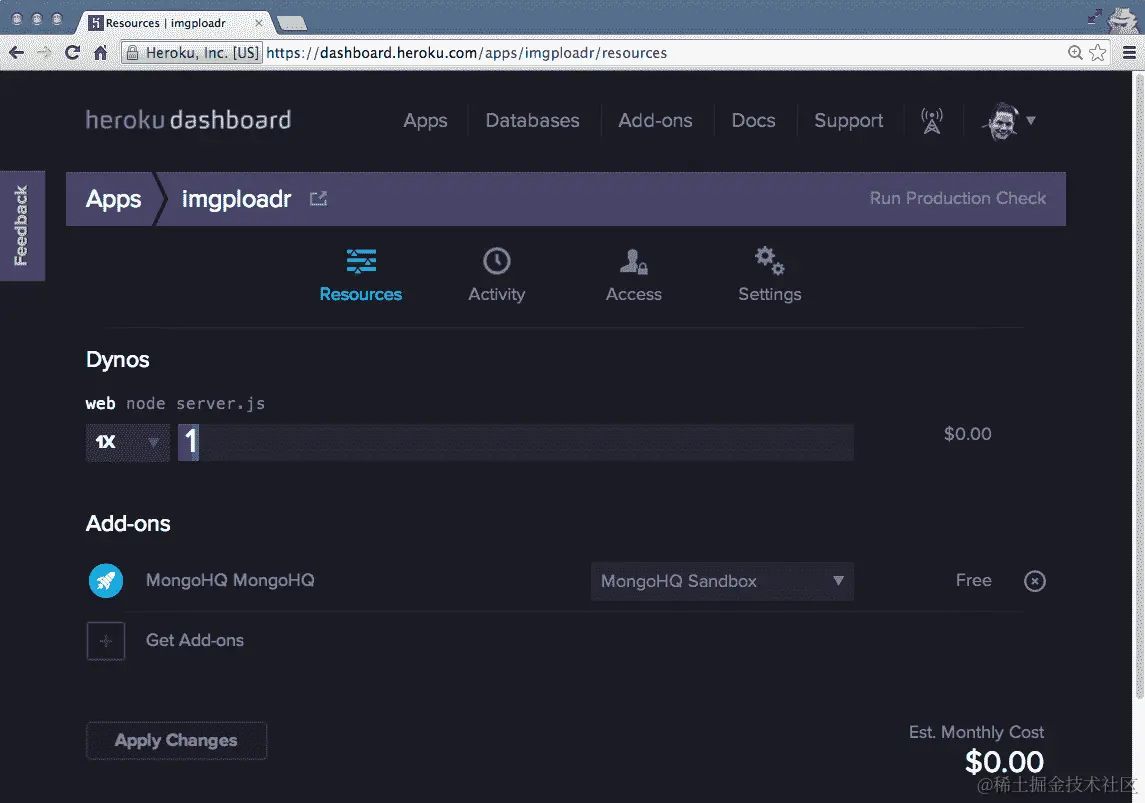Click the Apply Changes button

(176, 741)
